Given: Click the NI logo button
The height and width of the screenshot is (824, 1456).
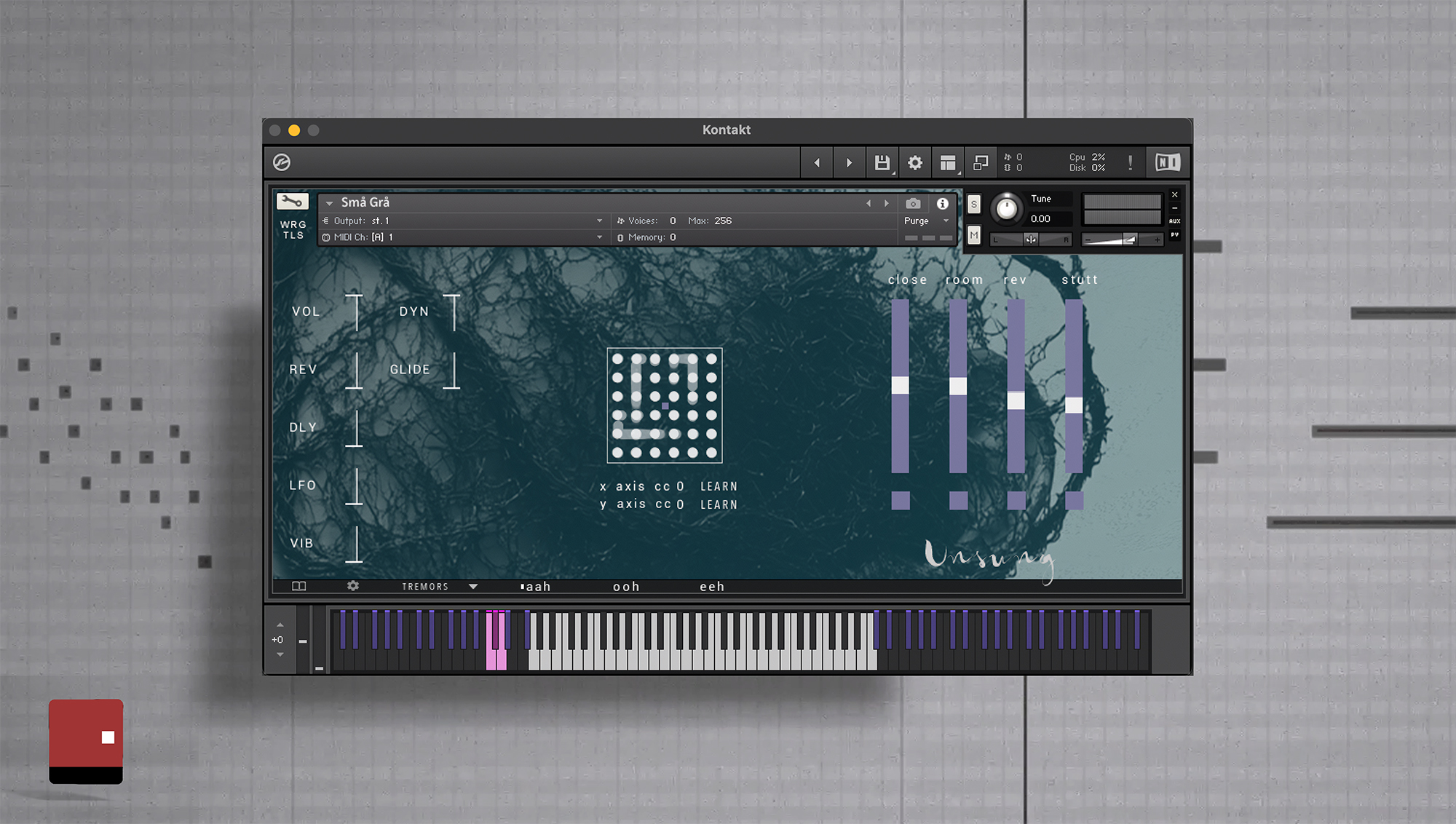Looking at the screenshot, I should 1168,162.
